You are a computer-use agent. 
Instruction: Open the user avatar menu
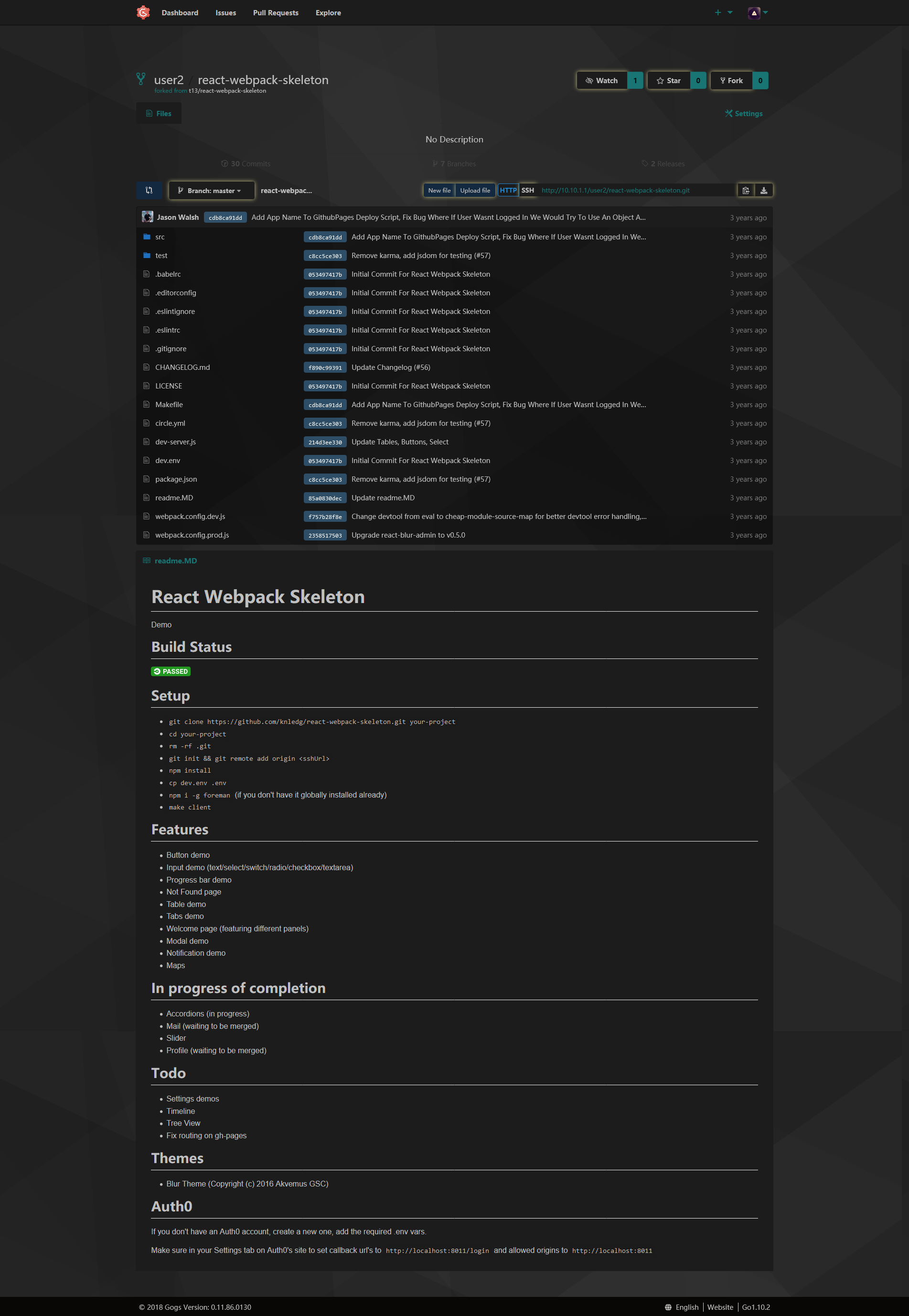click(x=757, y=12)
